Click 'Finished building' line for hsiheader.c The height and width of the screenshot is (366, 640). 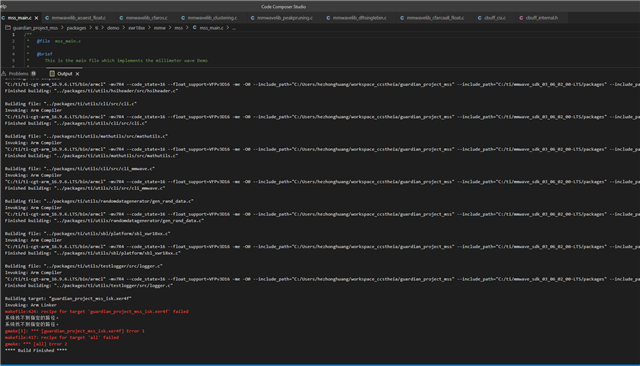(x=91, y=91)
